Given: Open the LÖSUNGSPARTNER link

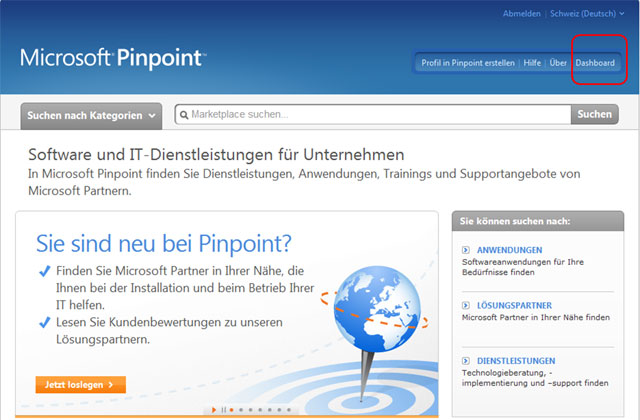Looking at the screenshot, I should click(x=514, y=305).
